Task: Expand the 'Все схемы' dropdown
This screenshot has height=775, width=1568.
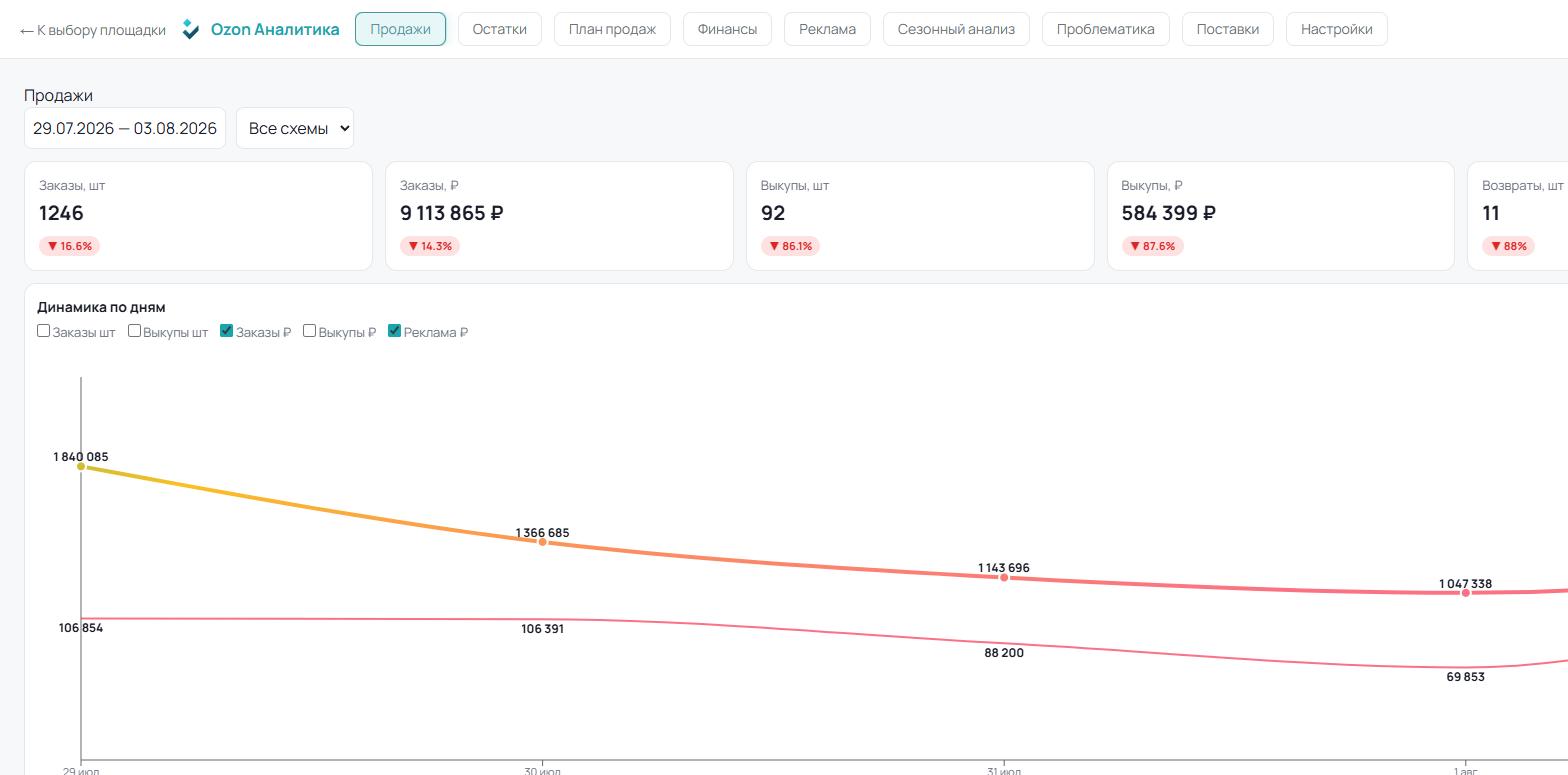Action: 295,128
